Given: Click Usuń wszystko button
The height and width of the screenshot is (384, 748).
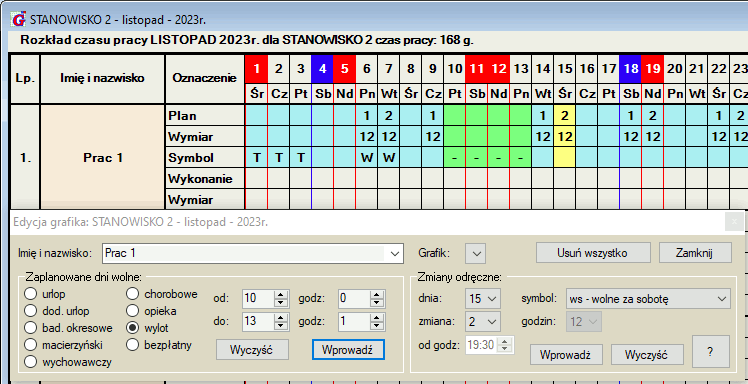Looking at the screenshot, I should (592, 253).
